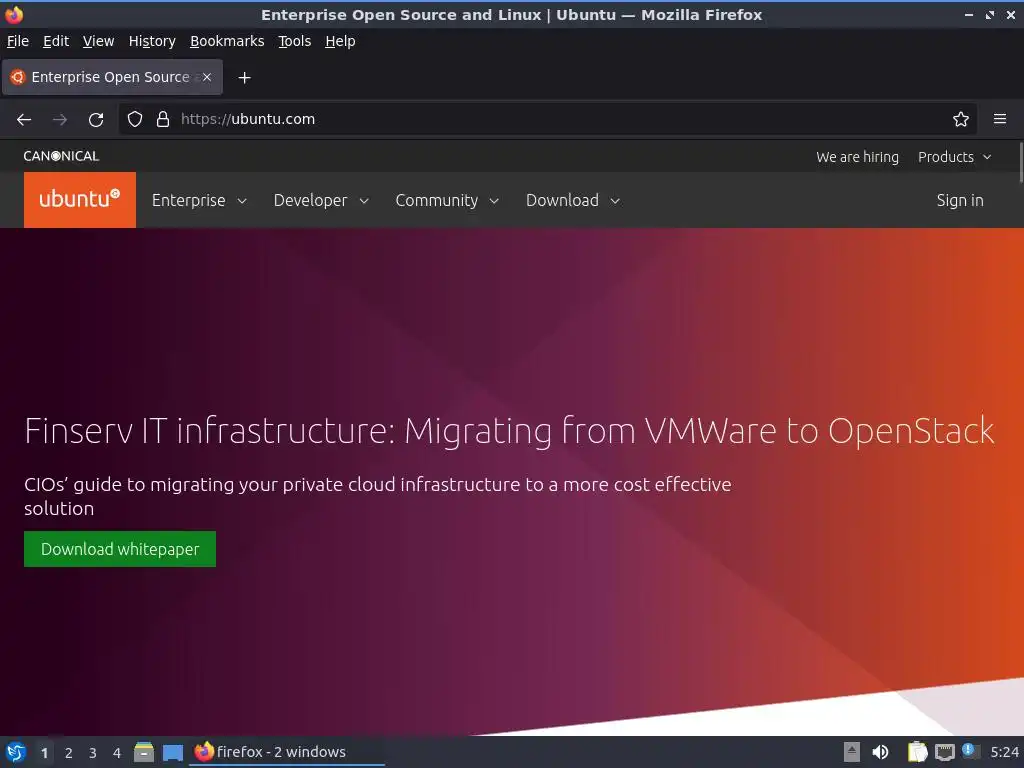
Task: Open the Edit menu
Action: [56, 41]
